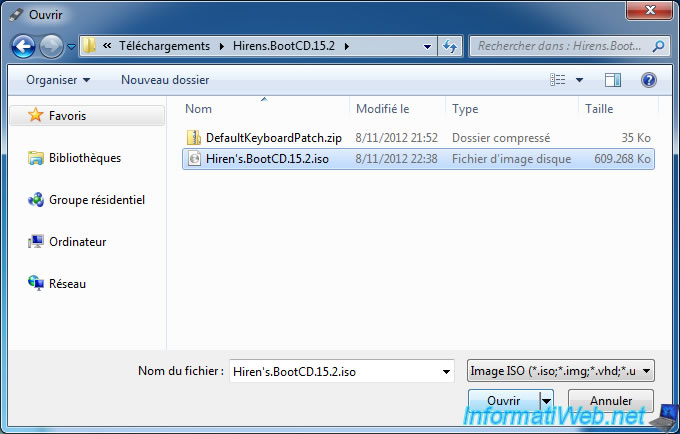Toggle the preview pane icon
Screen dimensions: 680x434
[613, 80]
